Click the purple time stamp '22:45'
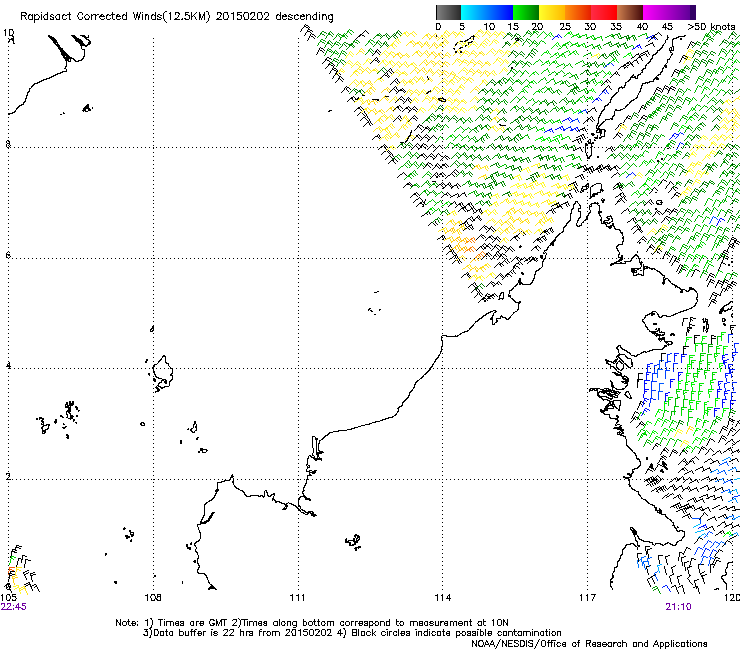This screenshot has height=650, width=740. click(14, 607)
